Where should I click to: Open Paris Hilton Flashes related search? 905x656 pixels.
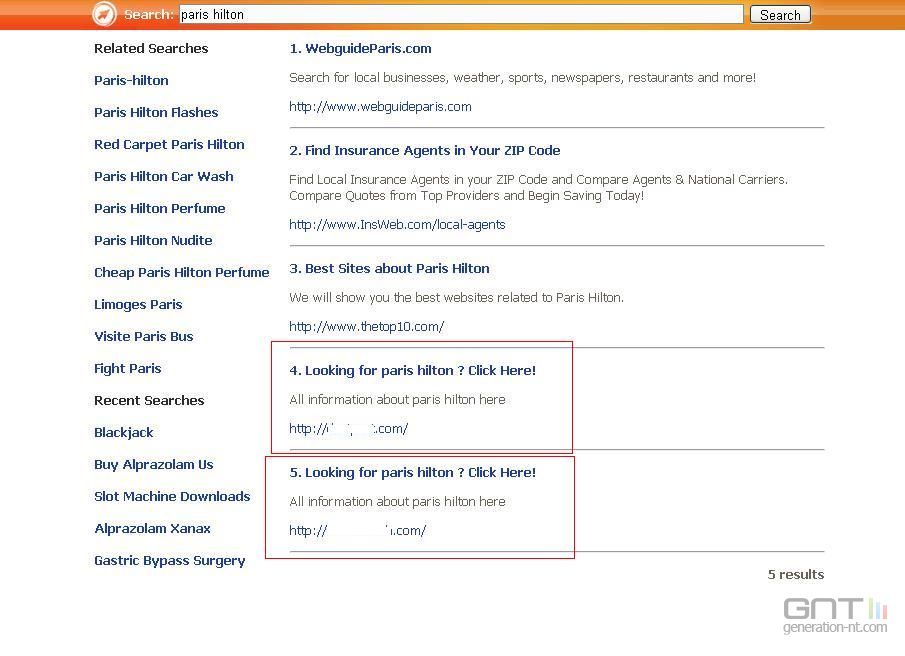[156, 113]
